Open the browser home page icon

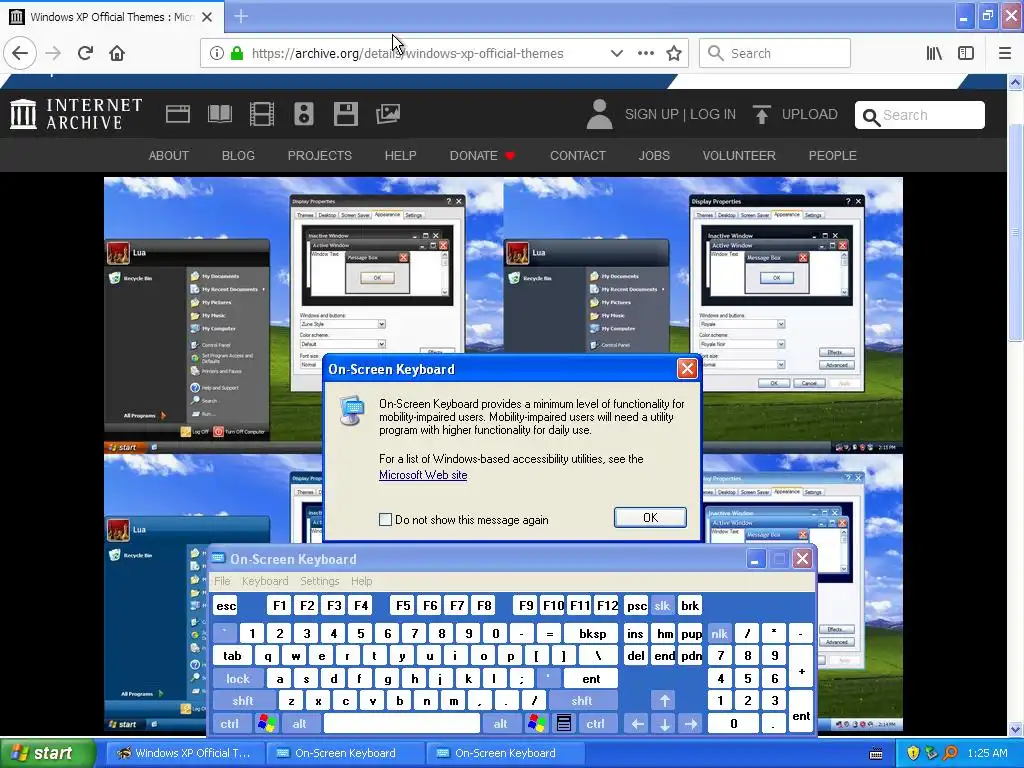point(117,54)
